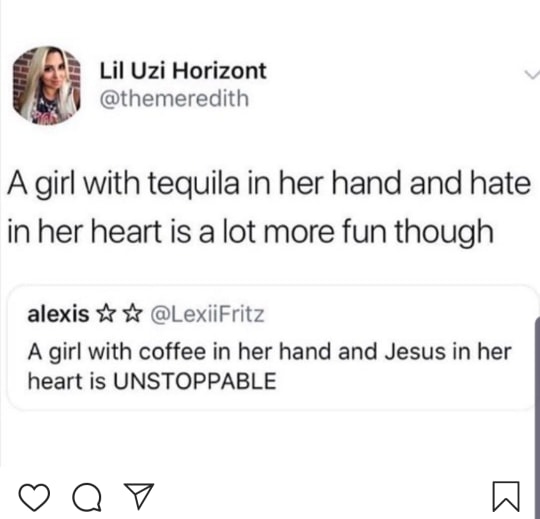Open @themeredith handle link

pos(174,98)
